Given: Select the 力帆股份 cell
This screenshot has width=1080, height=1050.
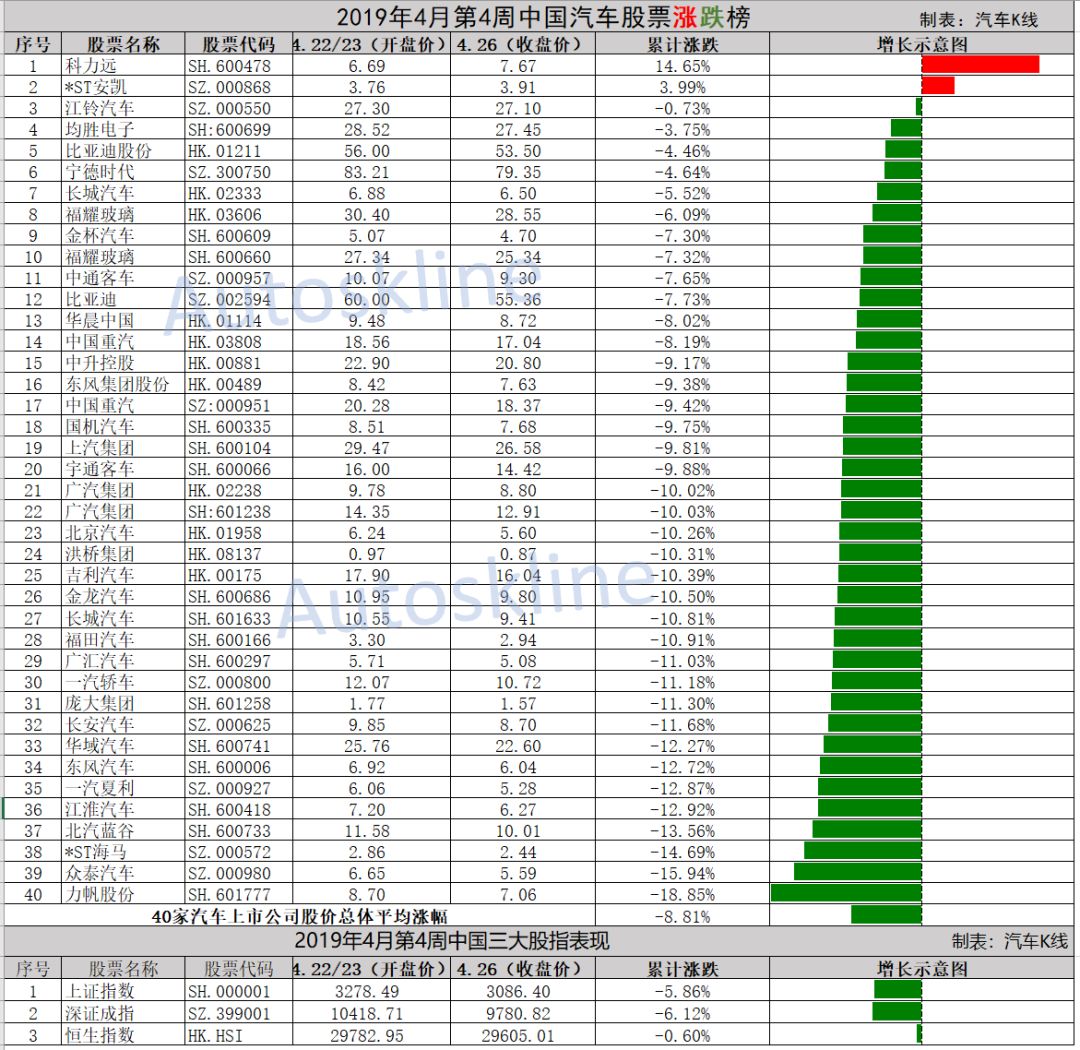Looking at the screenshot, I should point(123,895).
